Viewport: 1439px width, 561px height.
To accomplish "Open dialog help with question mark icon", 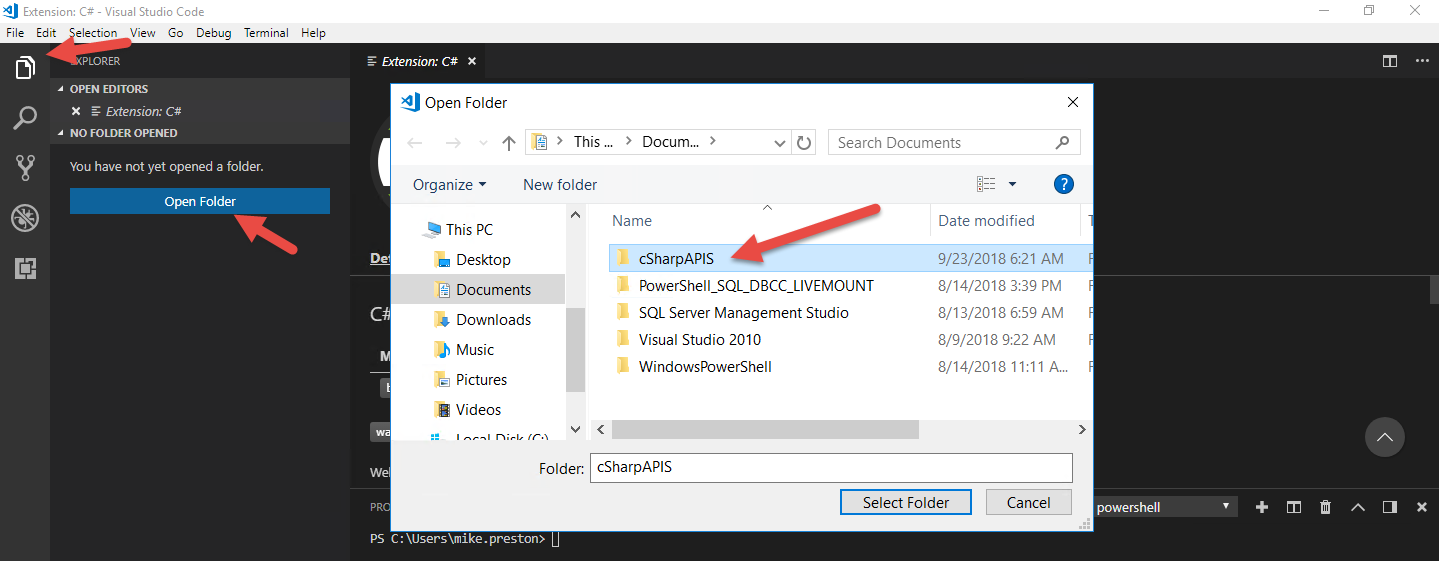I will click(1064, 184).
